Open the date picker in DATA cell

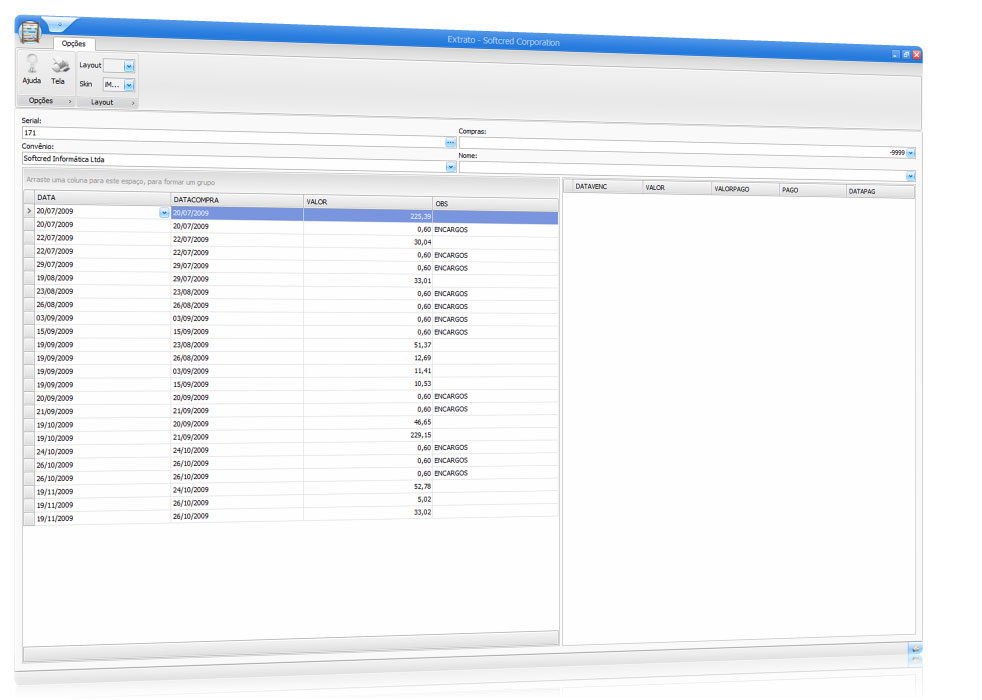(x=163, y=212)
